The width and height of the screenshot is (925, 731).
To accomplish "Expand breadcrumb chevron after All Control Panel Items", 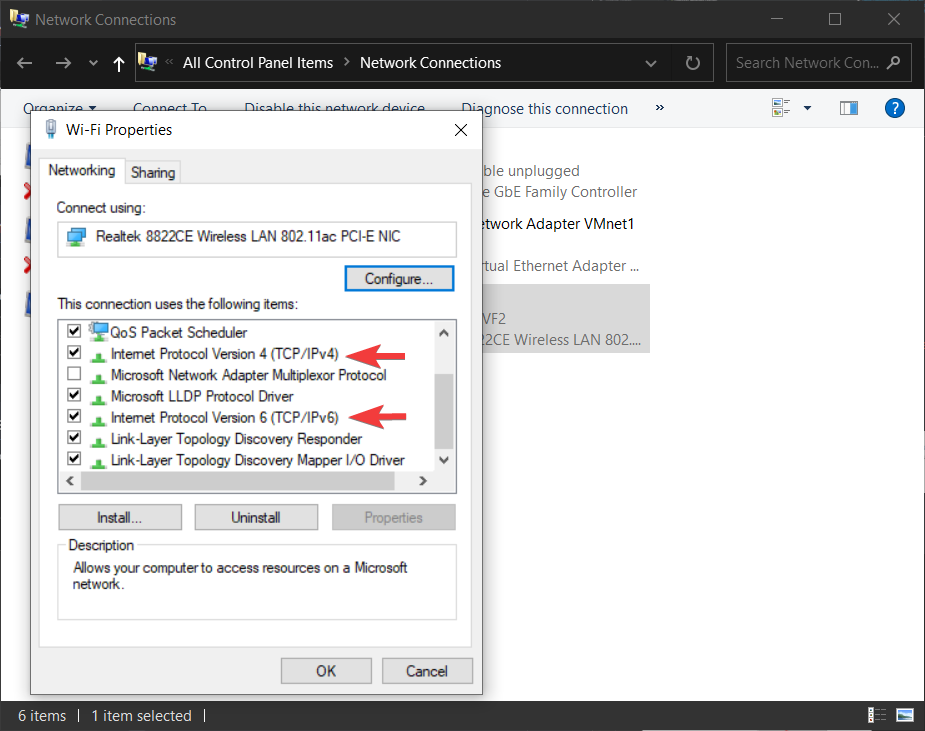I will 346,62.
